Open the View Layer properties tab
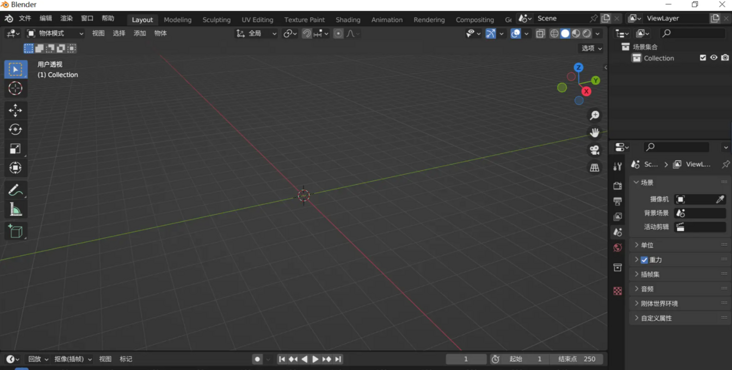This screenshot has width=732, height=370. tap(618, 216)
